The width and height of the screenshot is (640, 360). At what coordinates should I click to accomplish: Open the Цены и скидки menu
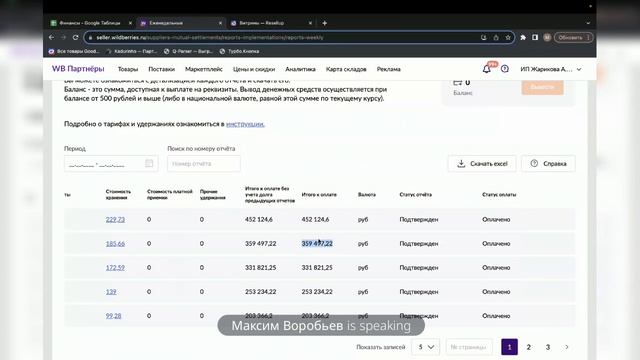coord(254,69)
